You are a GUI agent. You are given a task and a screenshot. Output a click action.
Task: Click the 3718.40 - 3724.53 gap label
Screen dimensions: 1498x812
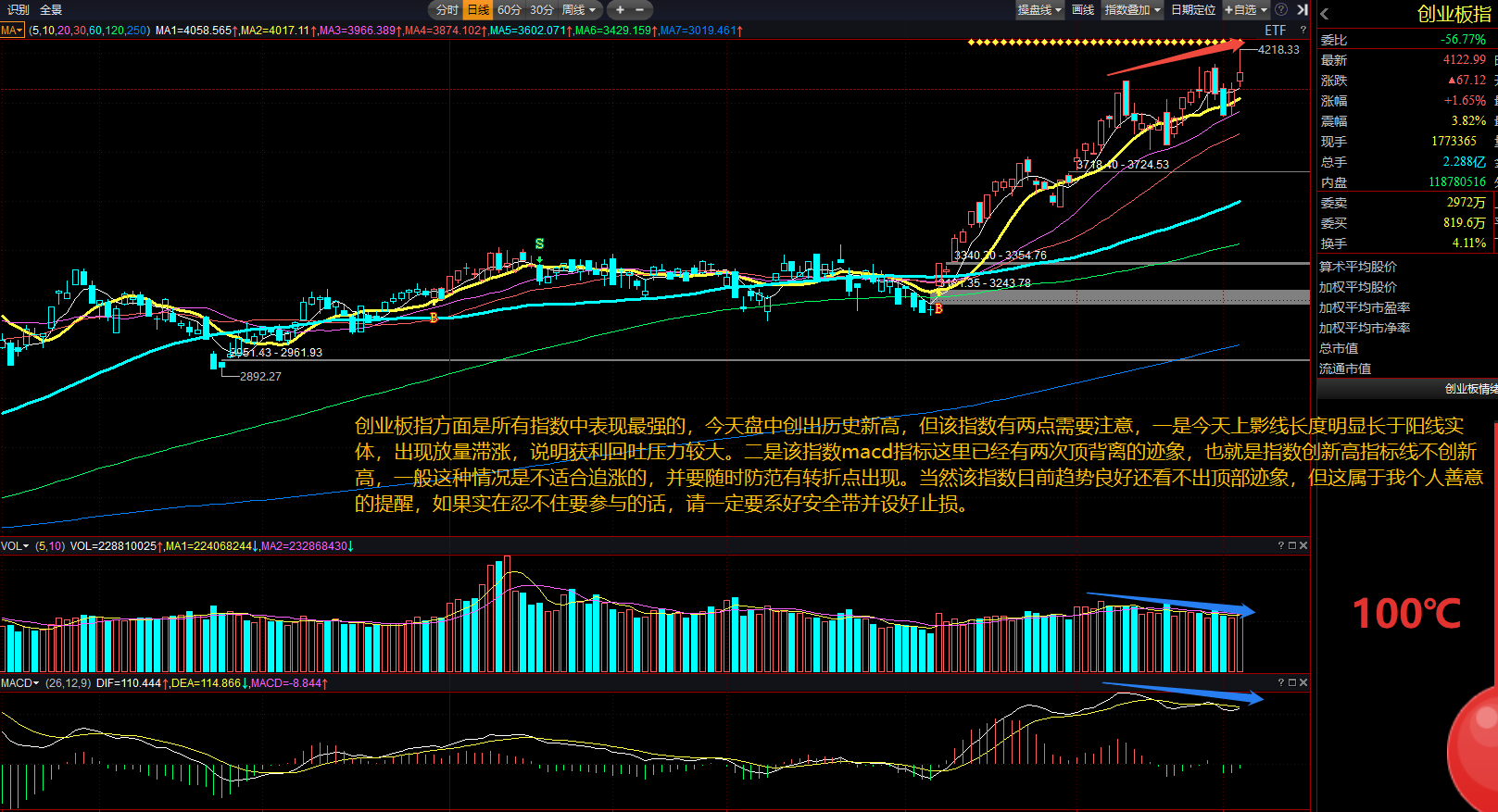[x=1122, y=165]
